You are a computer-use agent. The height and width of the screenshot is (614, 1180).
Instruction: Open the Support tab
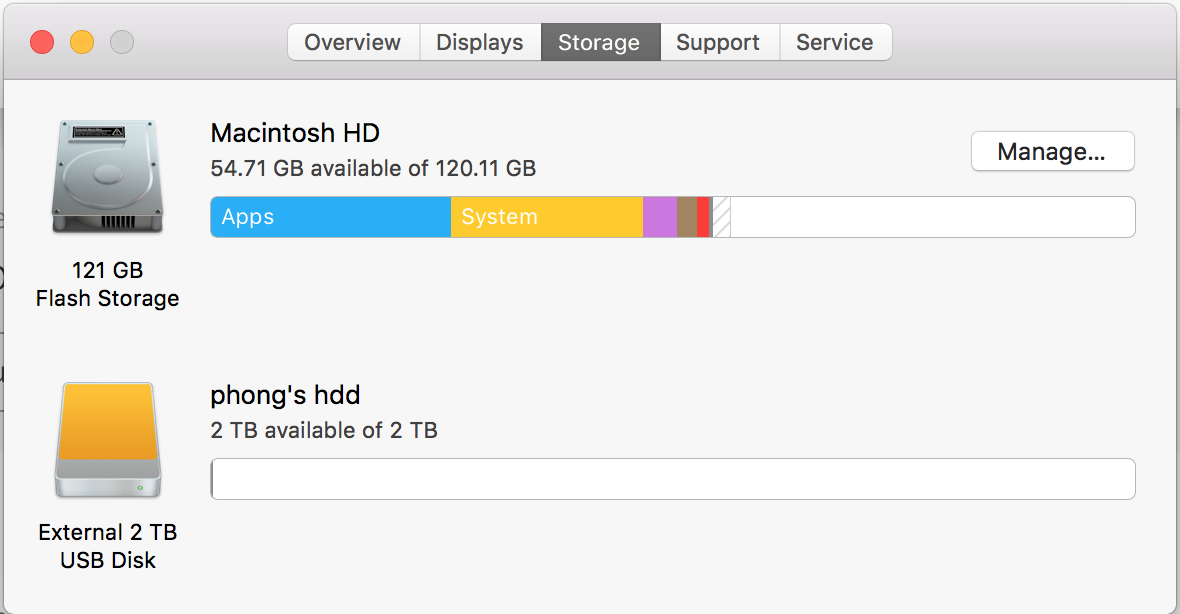tap(718, 42)
